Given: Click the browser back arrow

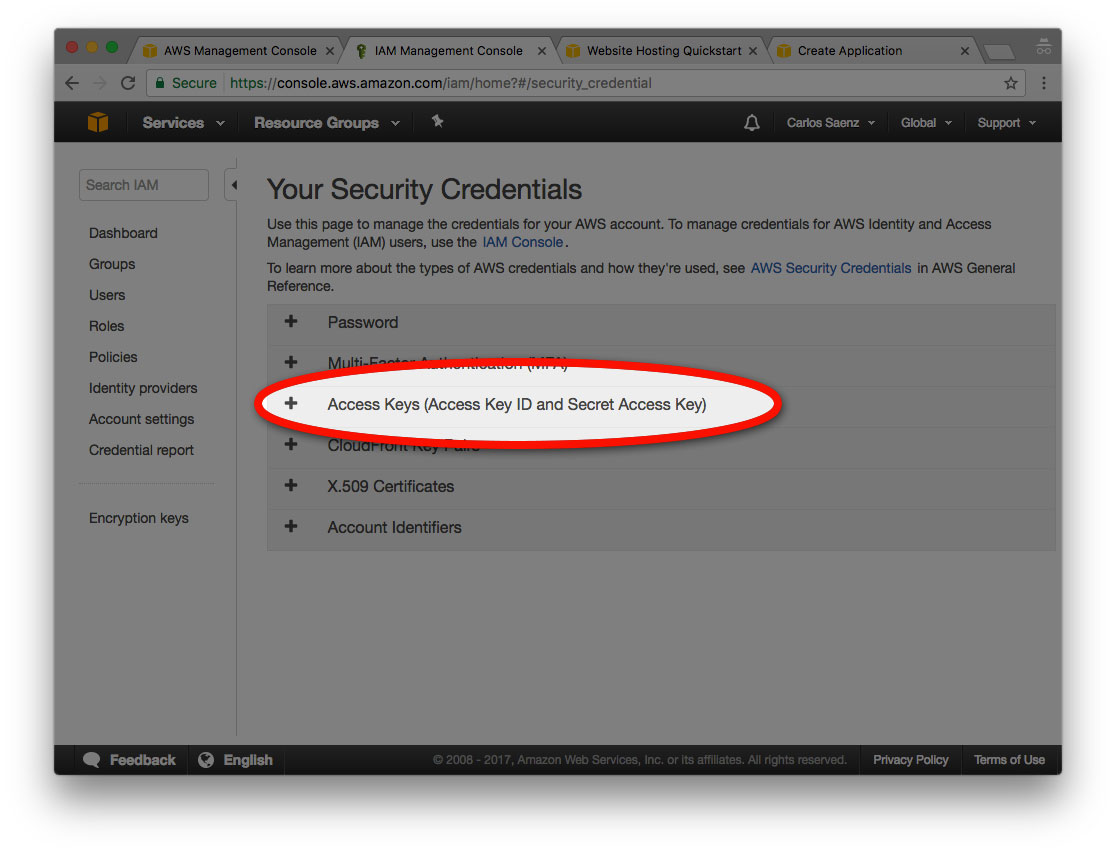Looking at the screenshot, I should 72,83.
